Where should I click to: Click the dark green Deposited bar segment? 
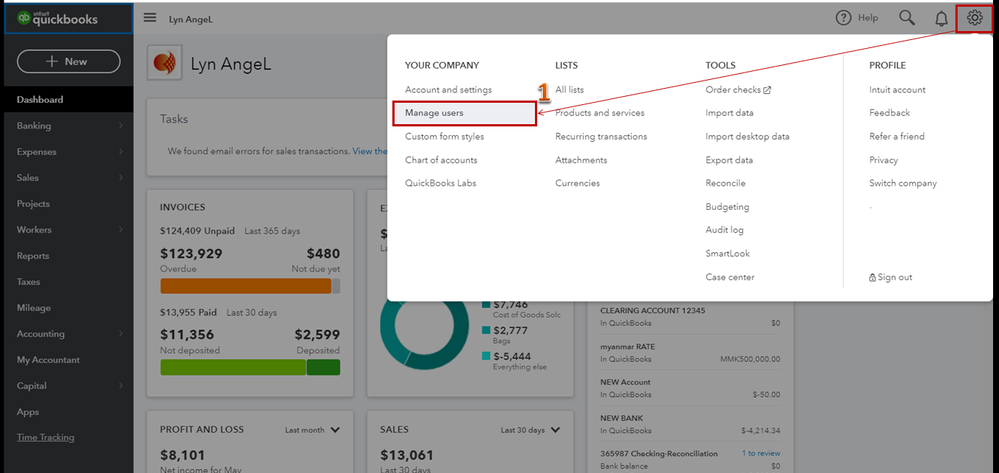click(324, 367)
